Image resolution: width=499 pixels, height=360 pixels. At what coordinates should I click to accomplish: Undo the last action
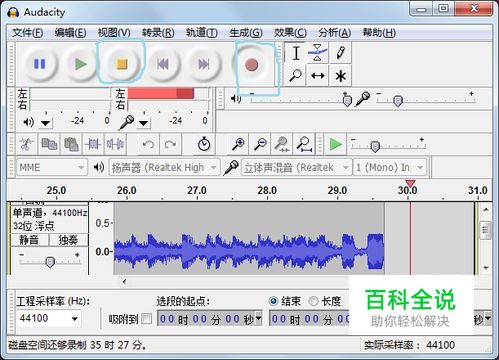click(x=148, y=145)
